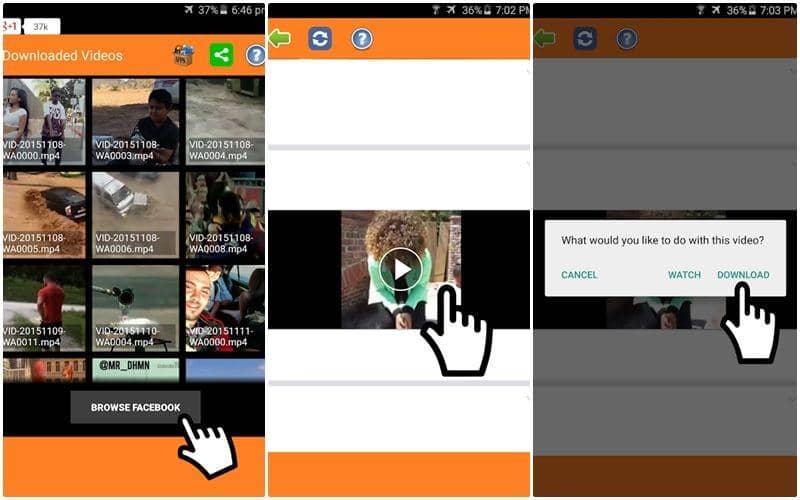Dismiss dialog with CANCEL
The height and width of the screenshot is (500, 800).
click(x=579, y=275)
